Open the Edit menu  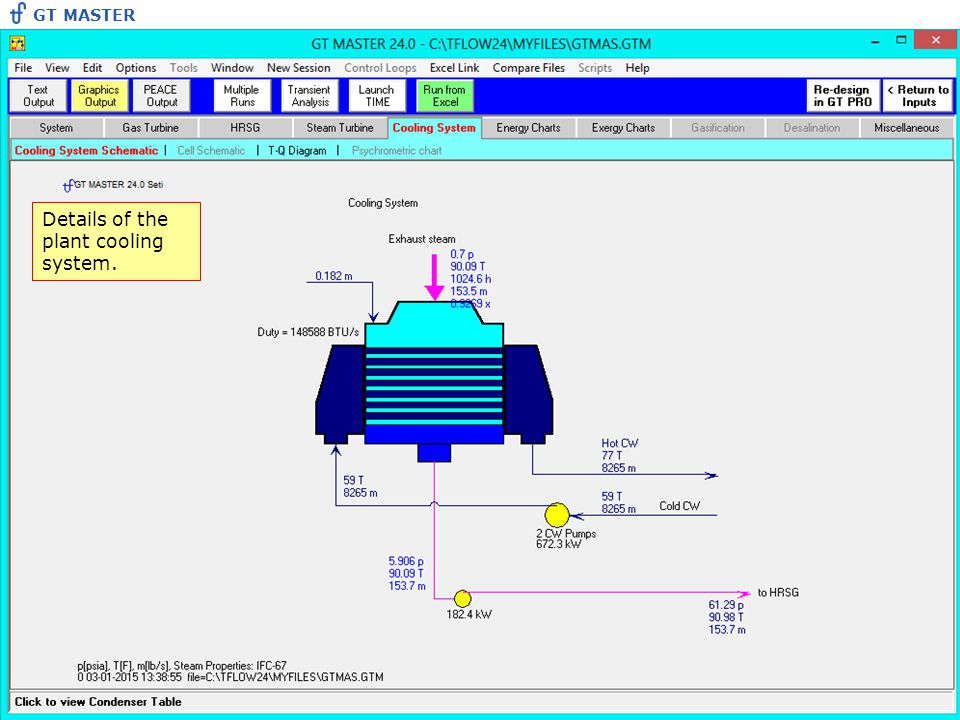[x=92, y=68]
